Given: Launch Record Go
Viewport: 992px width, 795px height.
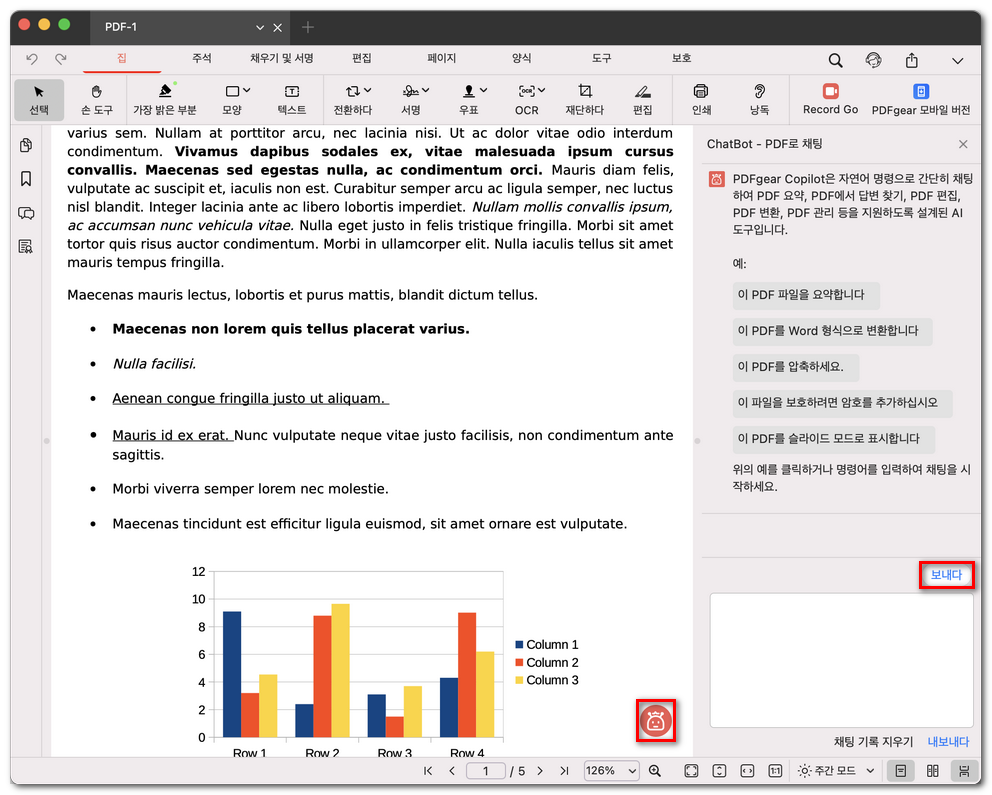Looking at the screenshot, I should pyautogui.click(x=830, y=99).
